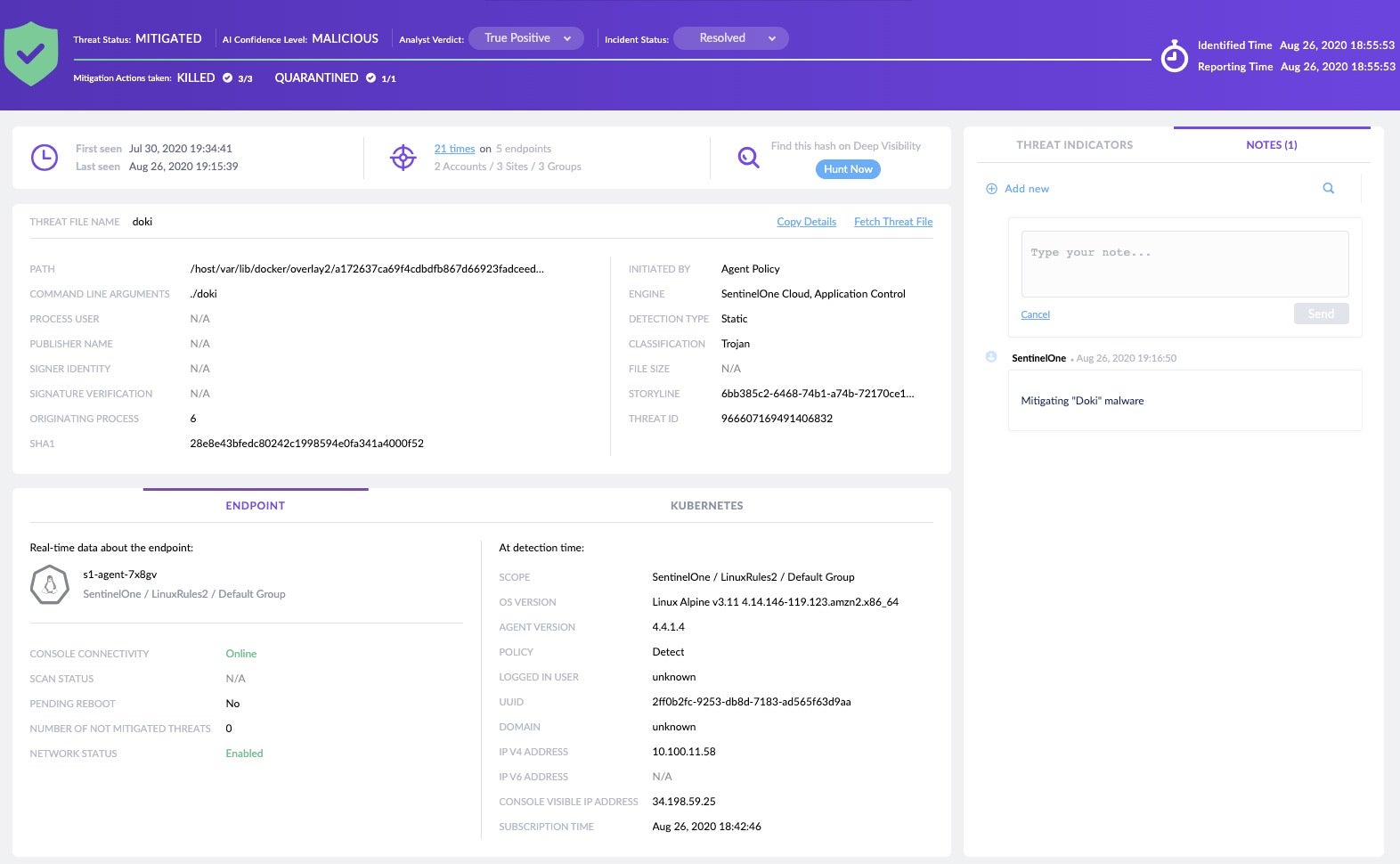Click the SentinelOne note author avatar
The image size is (1400, 864).
(991, 357)
